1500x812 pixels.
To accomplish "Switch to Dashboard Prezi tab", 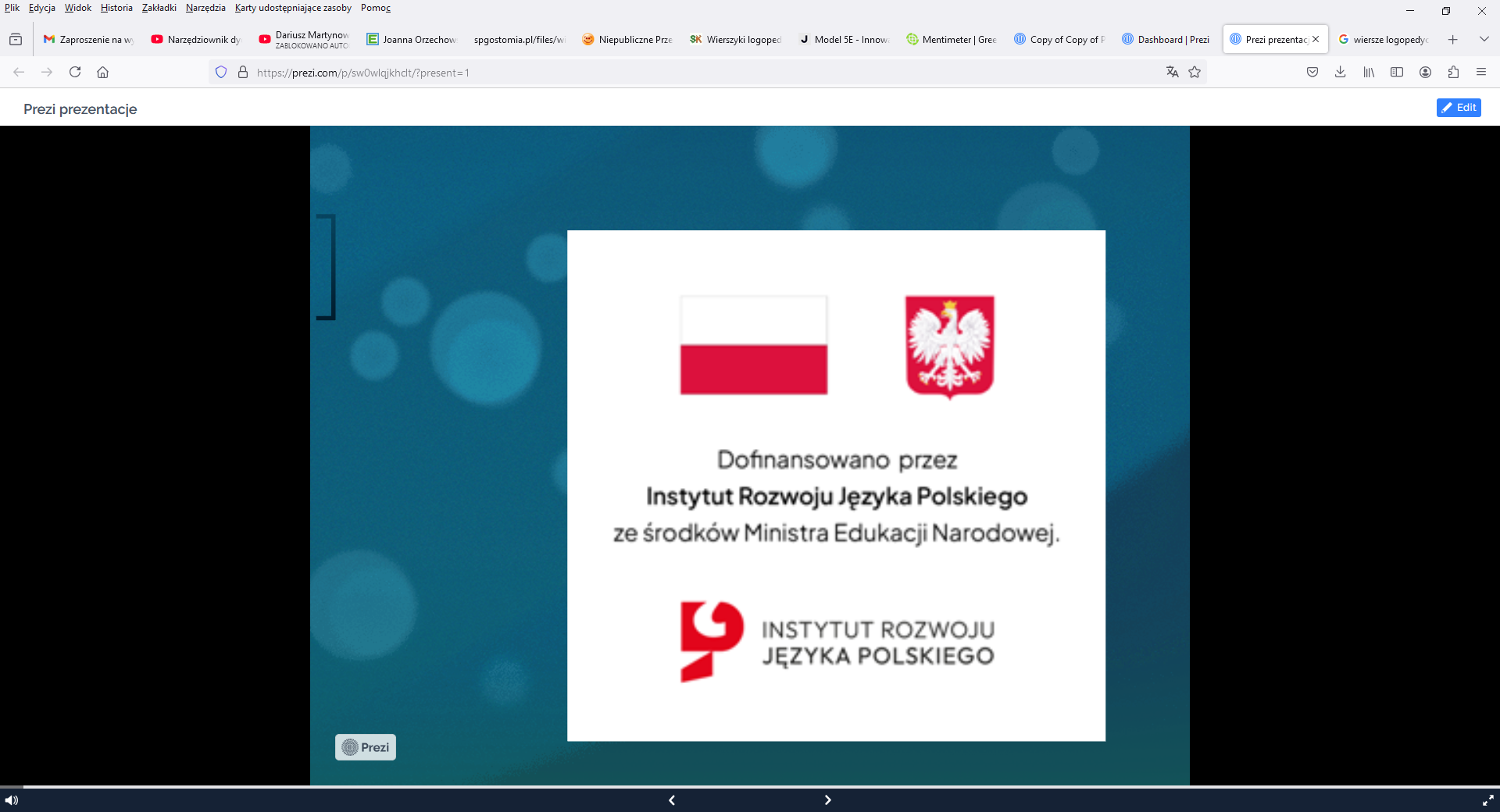I will (x=1166, y=39).
